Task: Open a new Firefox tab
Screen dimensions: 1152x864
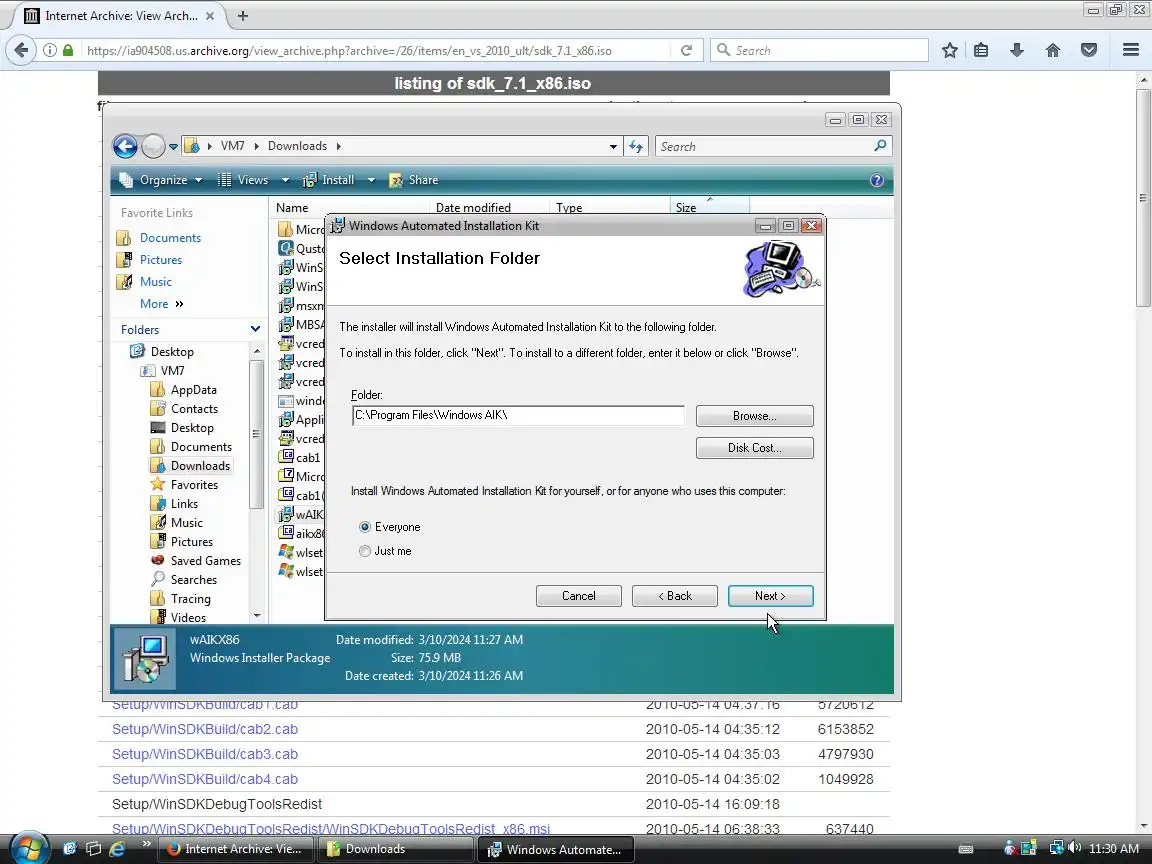Action: tap(242, 15)
